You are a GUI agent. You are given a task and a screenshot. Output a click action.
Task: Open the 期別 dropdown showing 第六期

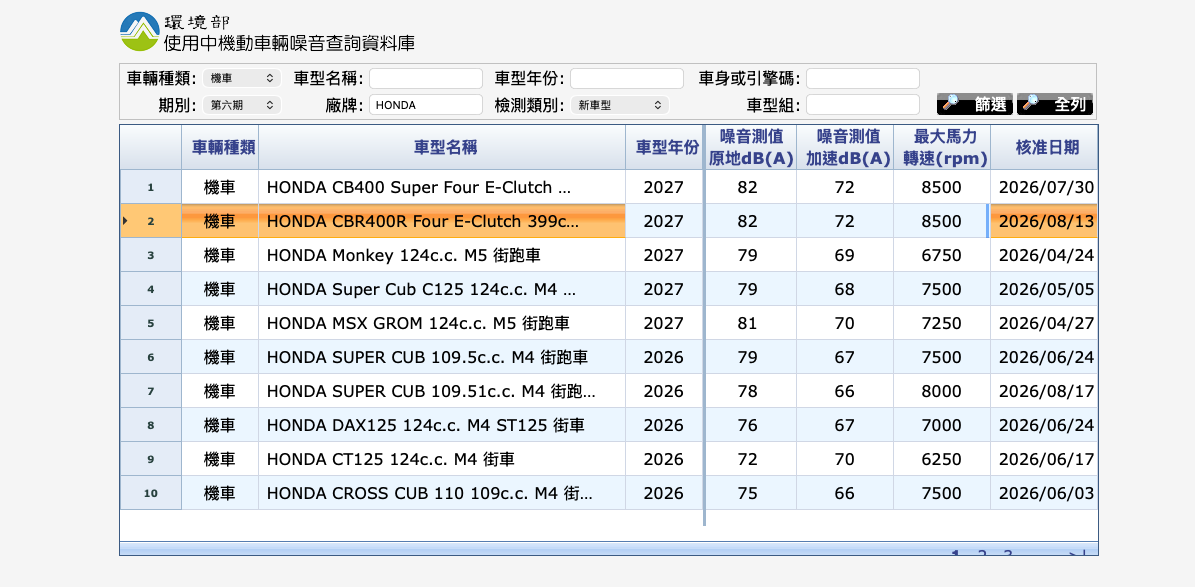tap(242, 104)
